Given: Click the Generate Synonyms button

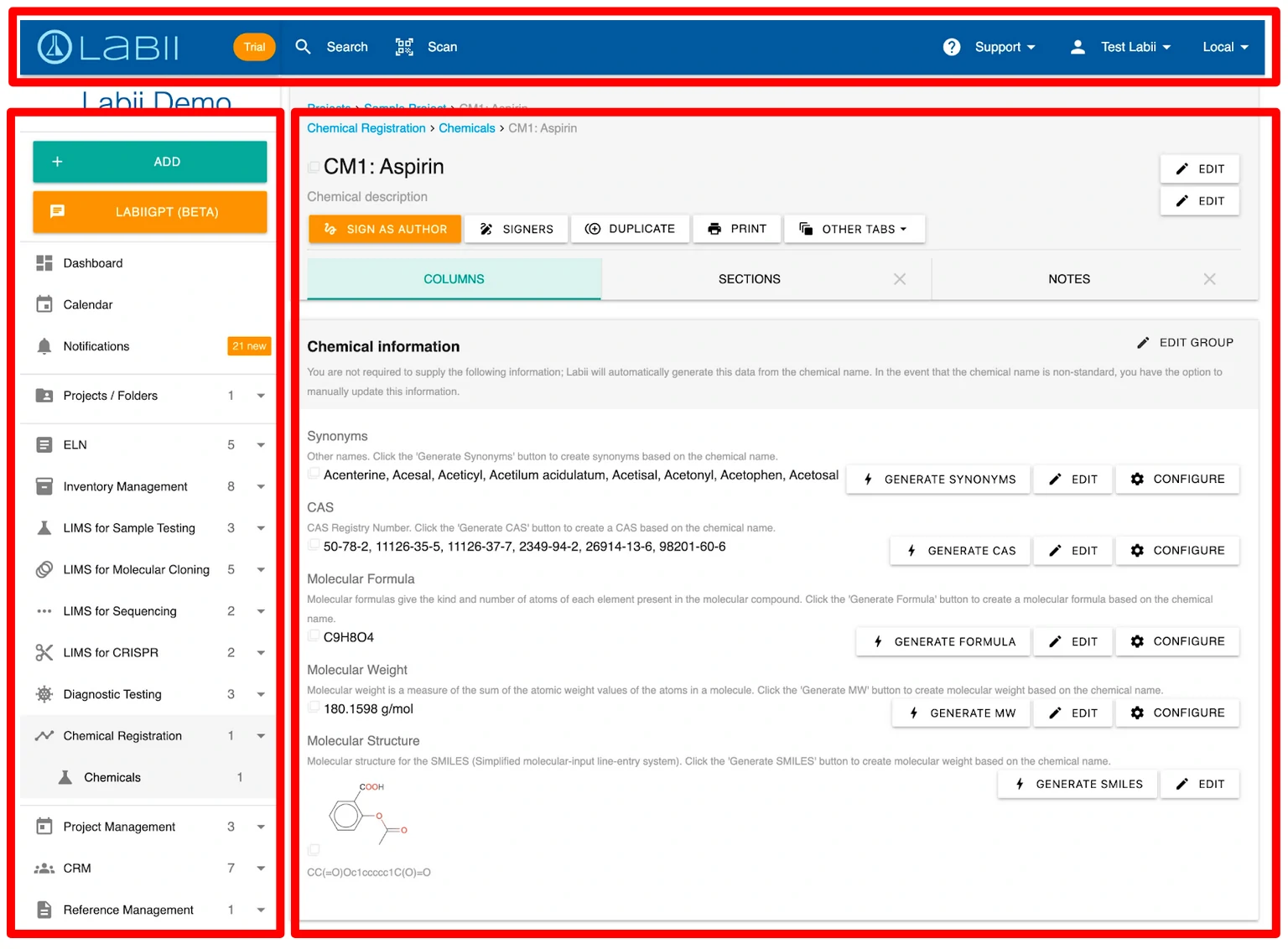Looking at the screenshot, I should [x=938, y=480].
